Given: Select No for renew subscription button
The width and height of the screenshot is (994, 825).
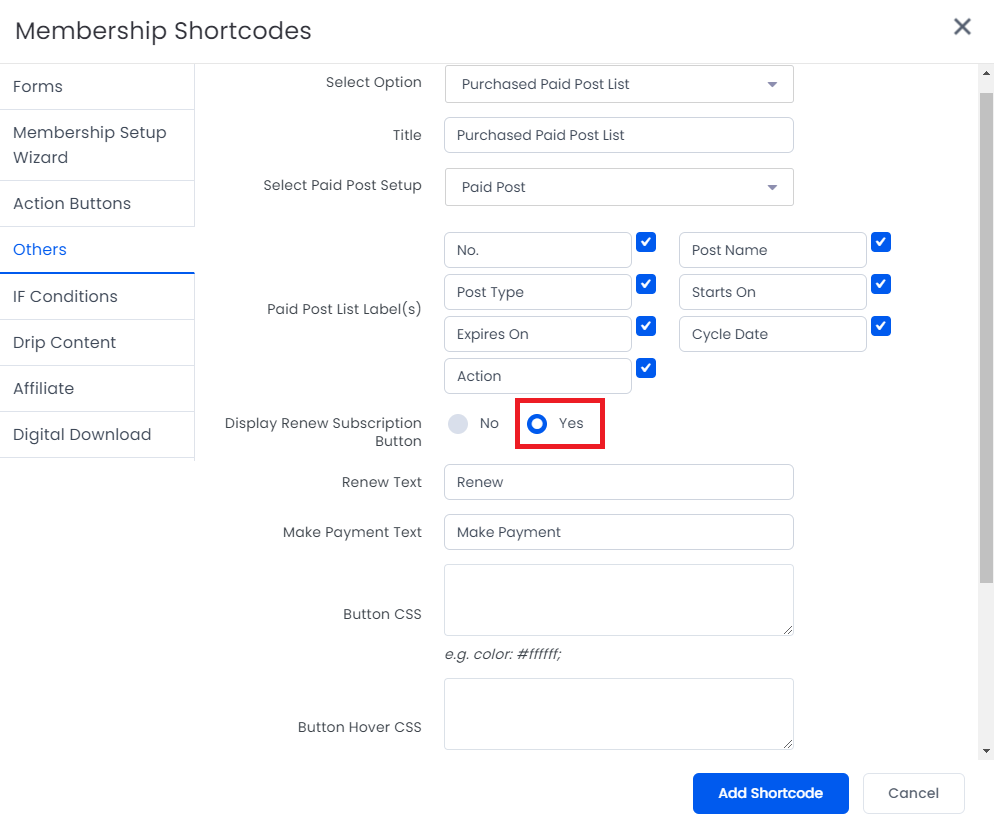Looking at the screenshot, I should click(x=458, y=424).
